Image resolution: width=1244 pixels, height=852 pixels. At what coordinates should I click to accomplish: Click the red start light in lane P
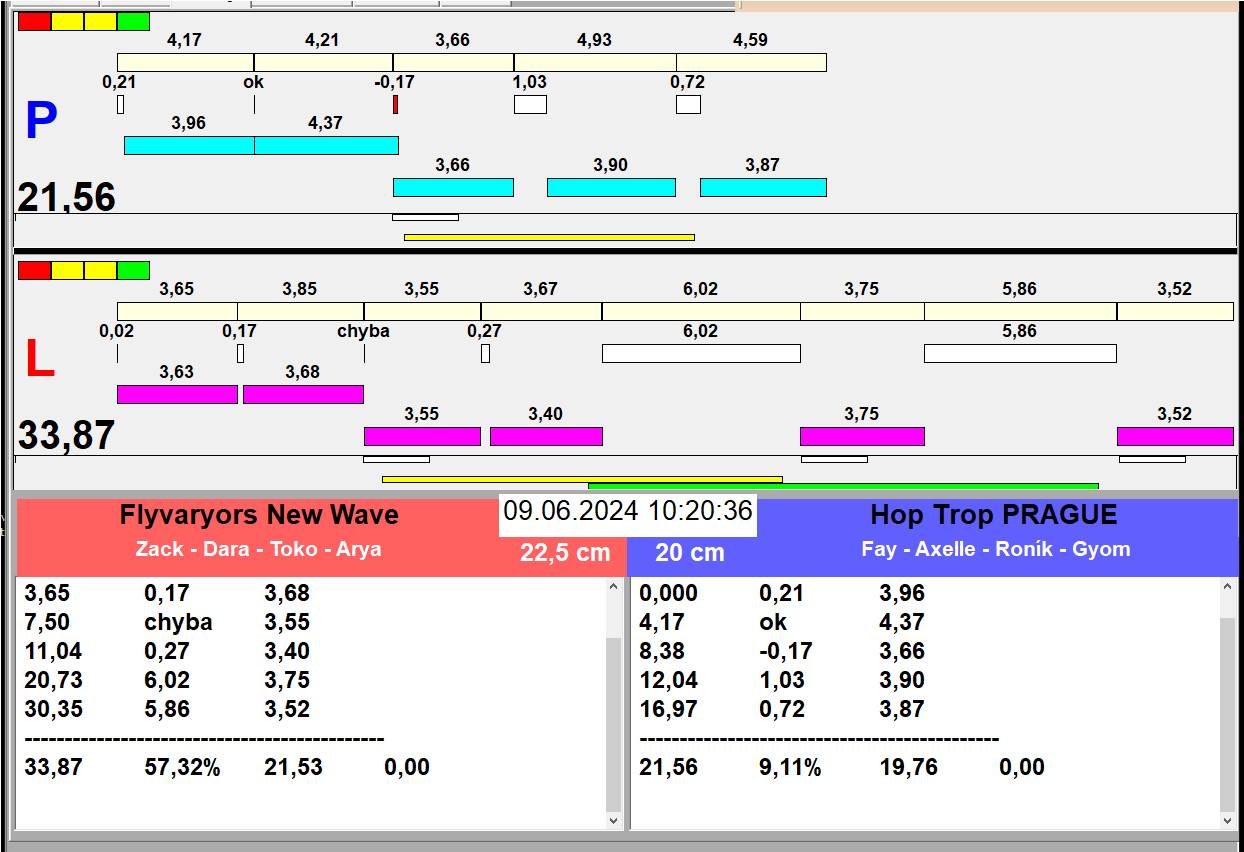click(34, 21)
